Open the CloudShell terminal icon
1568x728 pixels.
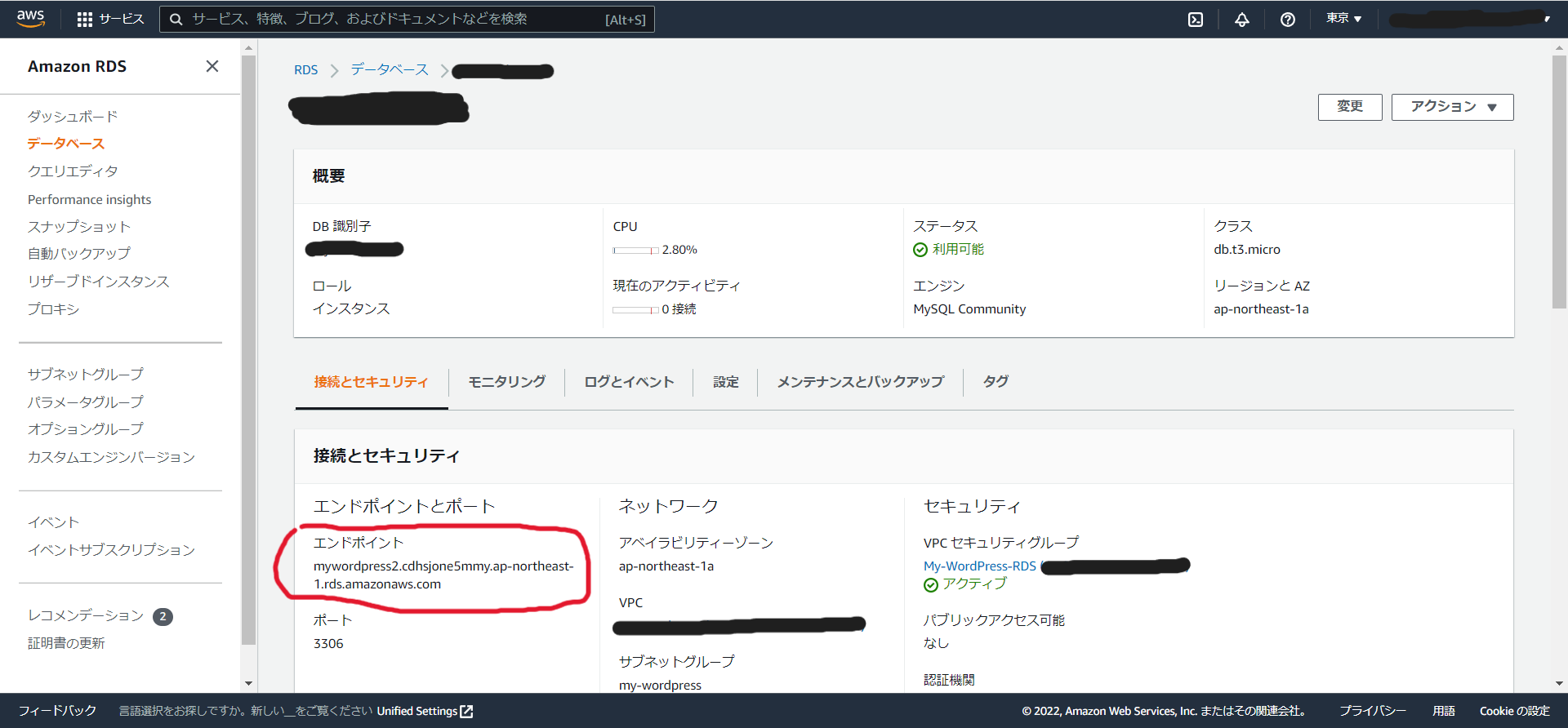tap(1196, 19)
